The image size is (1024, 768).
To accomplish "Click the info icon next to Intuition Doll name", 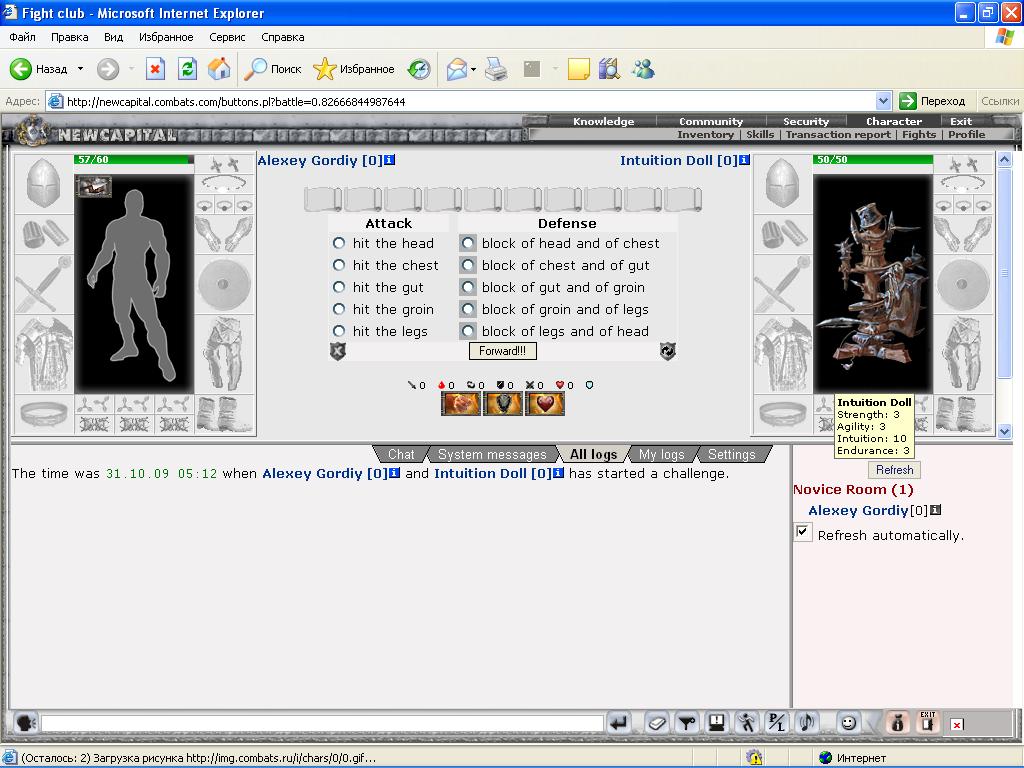I will click(744, 160).
